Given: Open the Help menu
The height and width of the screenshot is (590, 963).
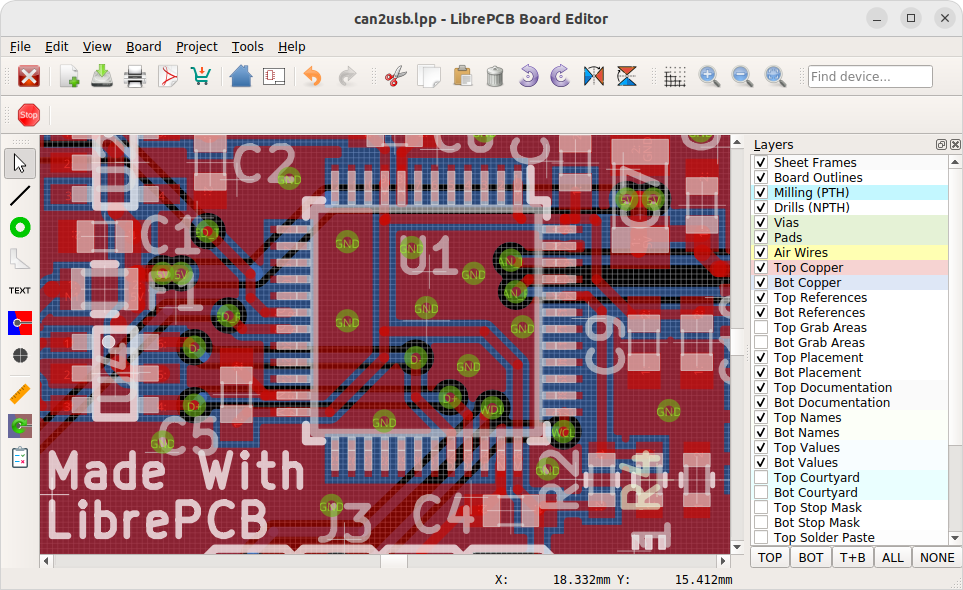Looking at the screenshot, I should click(292, 47).
